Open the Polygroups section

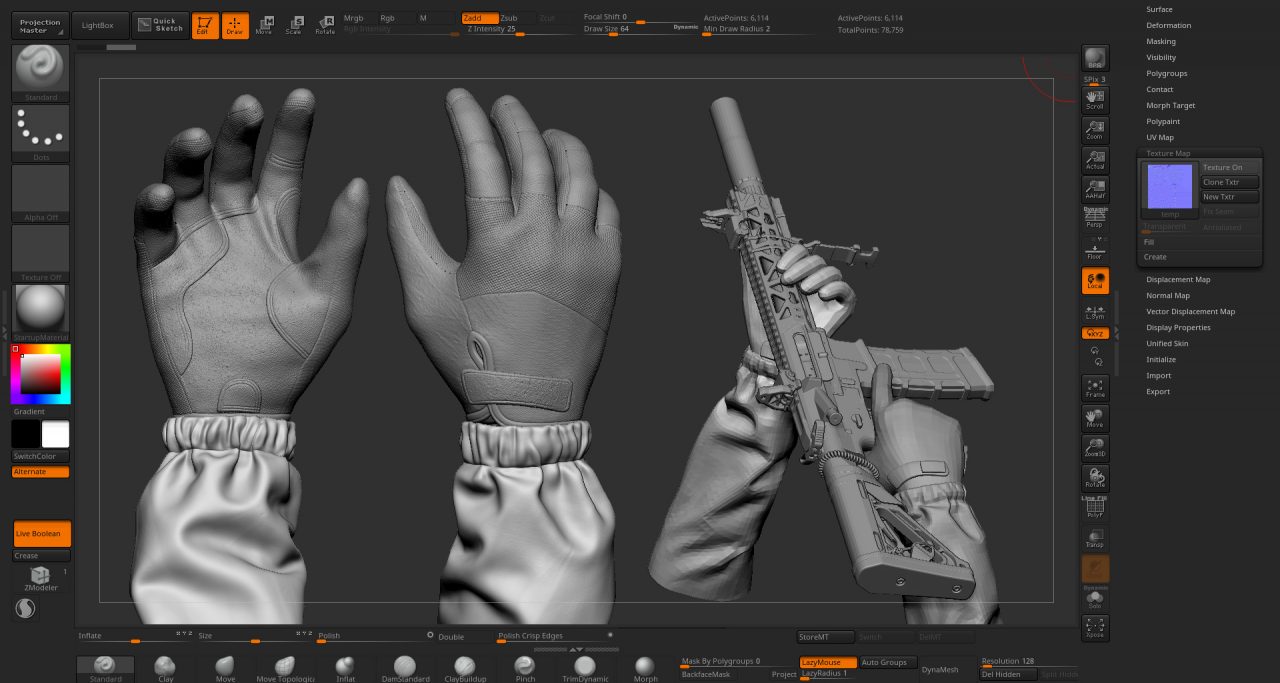pos(1166,73)
